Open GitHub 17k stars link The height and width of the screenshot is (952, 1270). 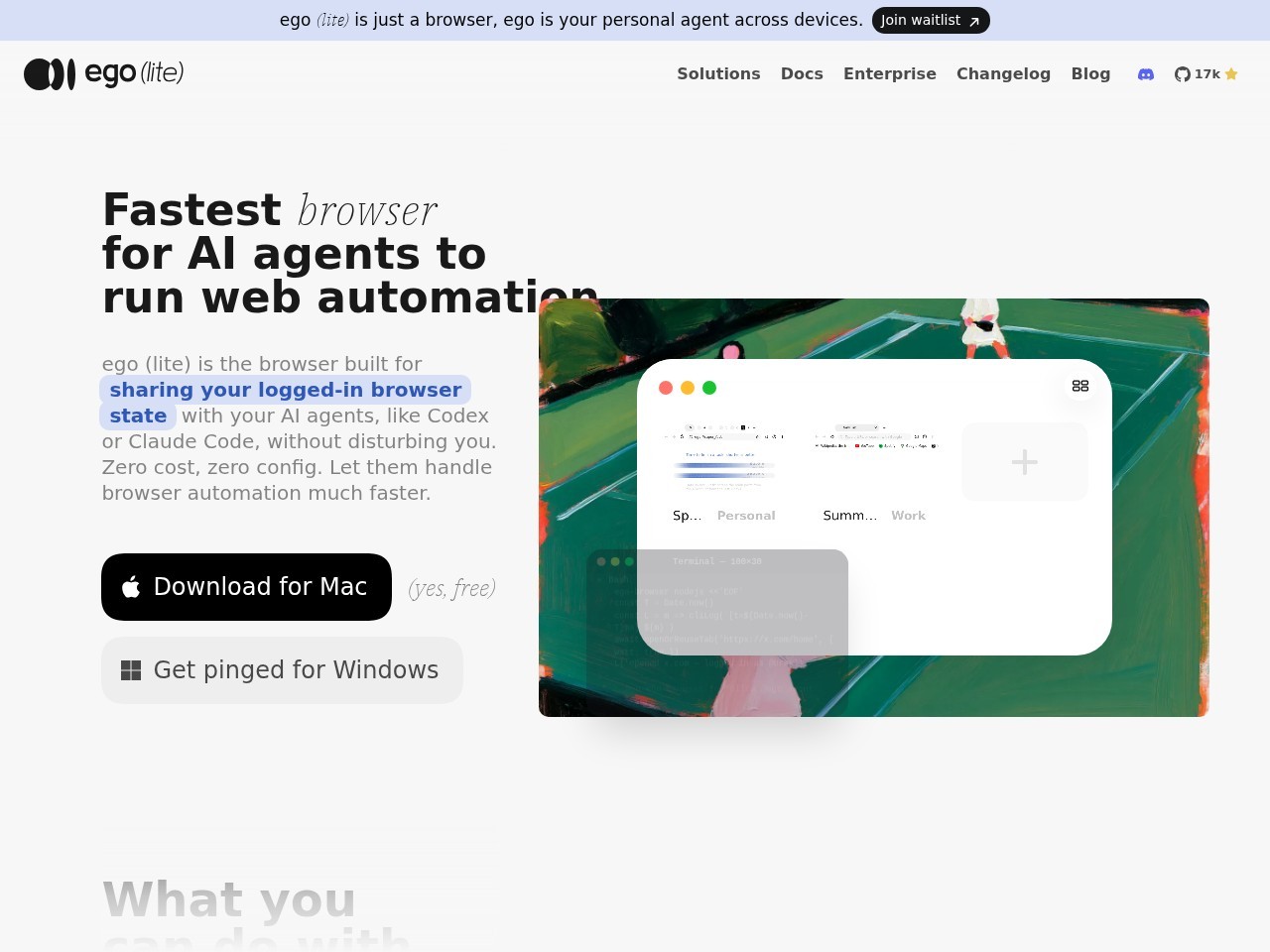click(x=1206, y=74)
